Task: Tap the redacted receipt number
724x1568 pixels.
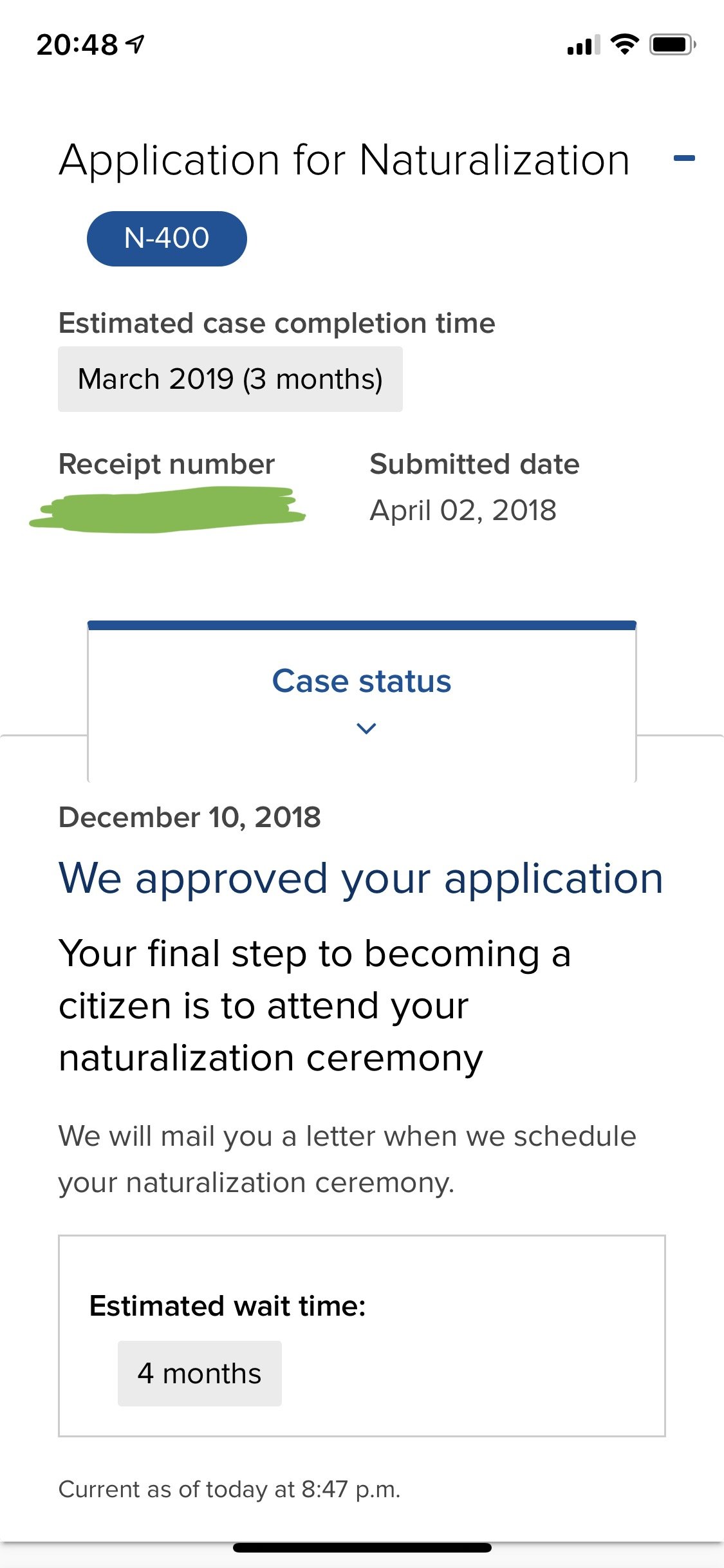Action: pyautogui.click(x=167, y=510)
